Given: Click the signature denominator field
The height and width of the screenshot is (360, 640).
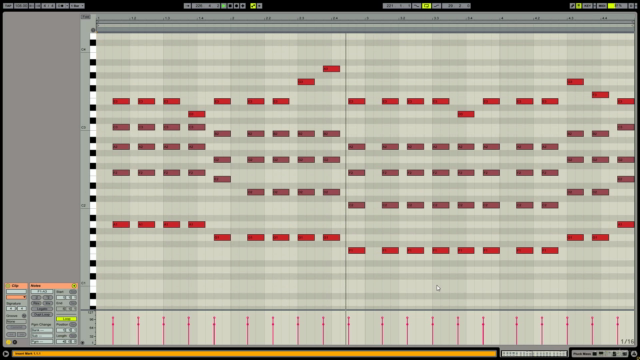Looking at the screenshot, I should coord(22,309).
